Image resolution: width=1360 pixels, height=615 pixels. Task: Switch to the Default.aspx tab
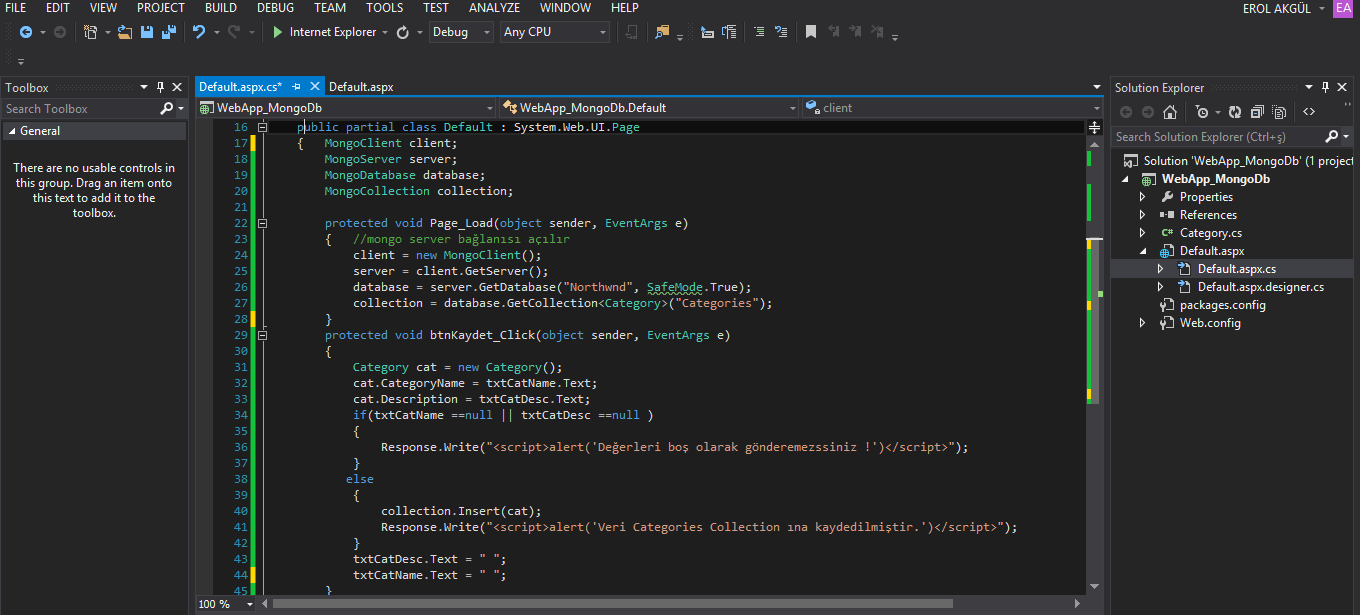click(361, 87)
